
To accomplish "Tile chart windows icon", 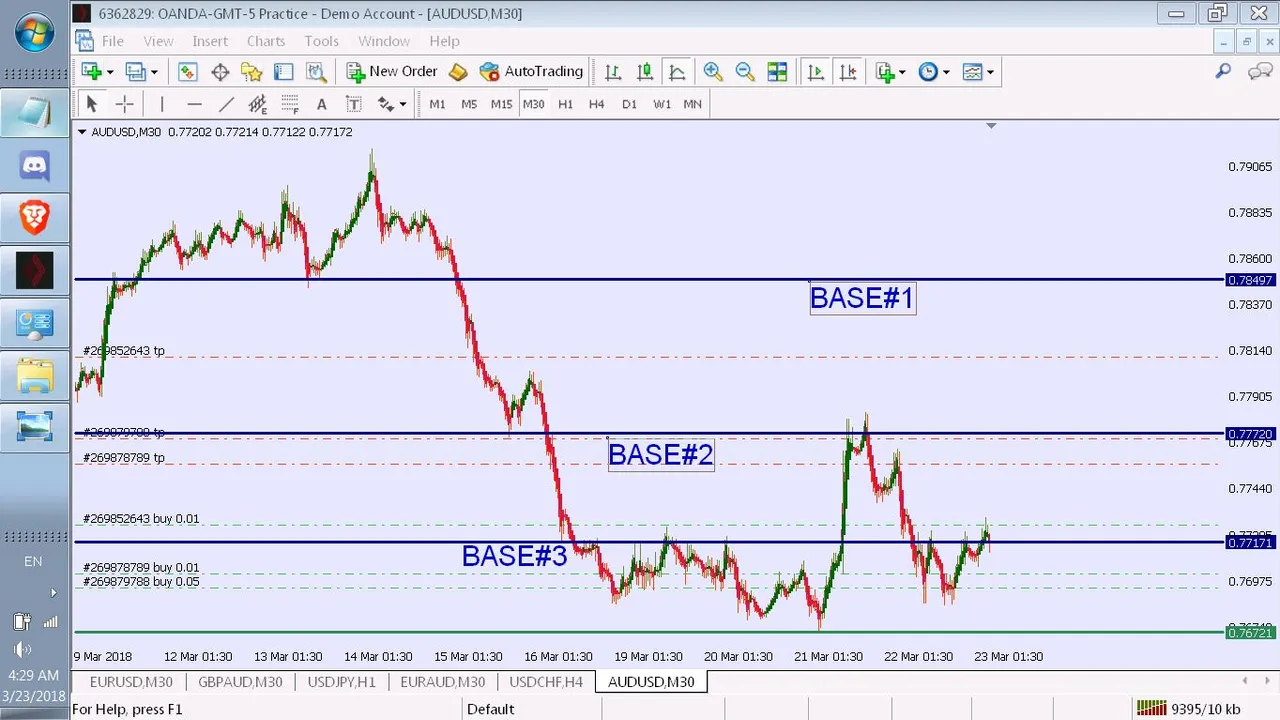I will pyautogui.click(x=777, y=71).
